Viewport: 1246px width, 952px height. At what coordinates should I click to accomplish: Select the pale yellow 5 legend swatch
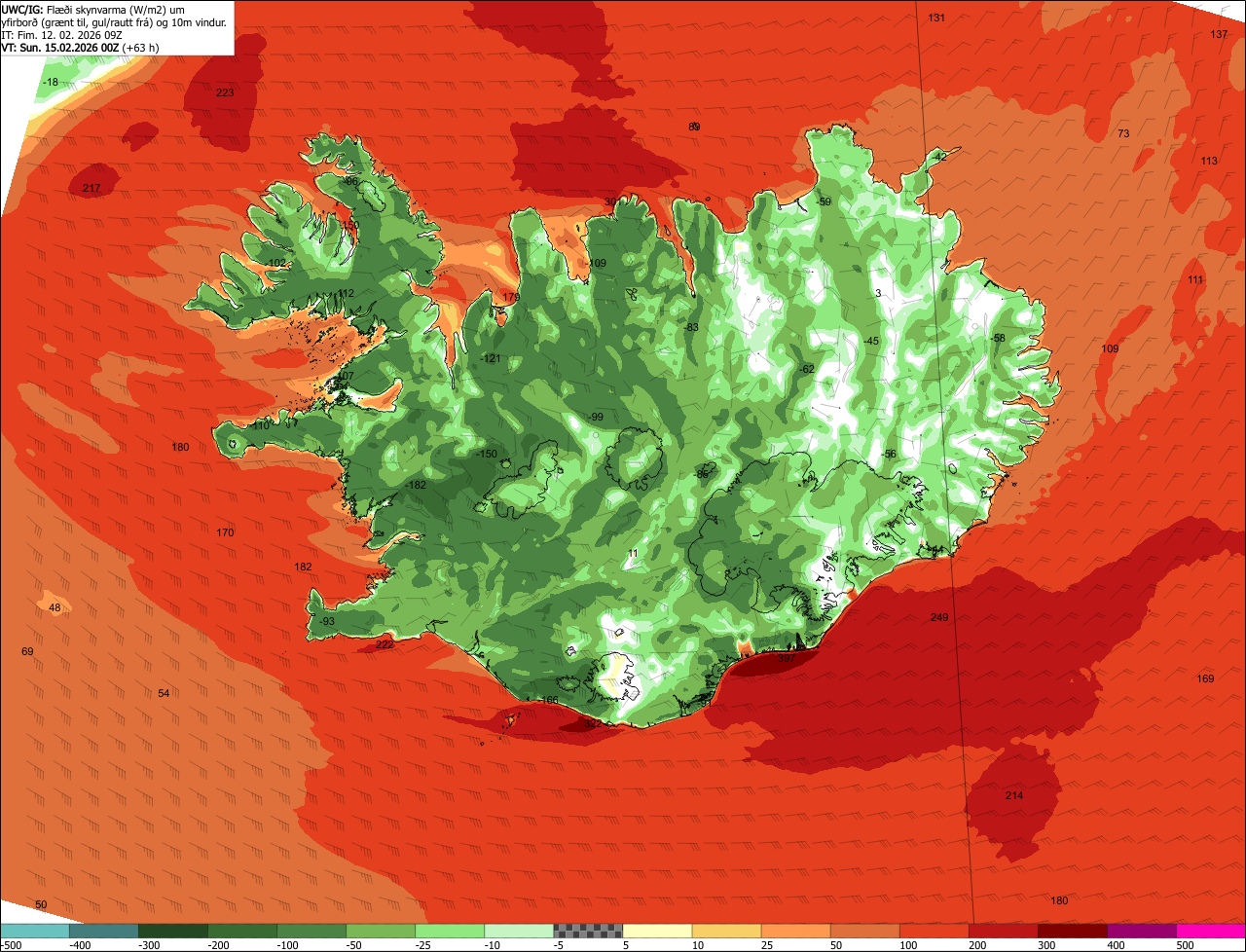coord(657,930)
